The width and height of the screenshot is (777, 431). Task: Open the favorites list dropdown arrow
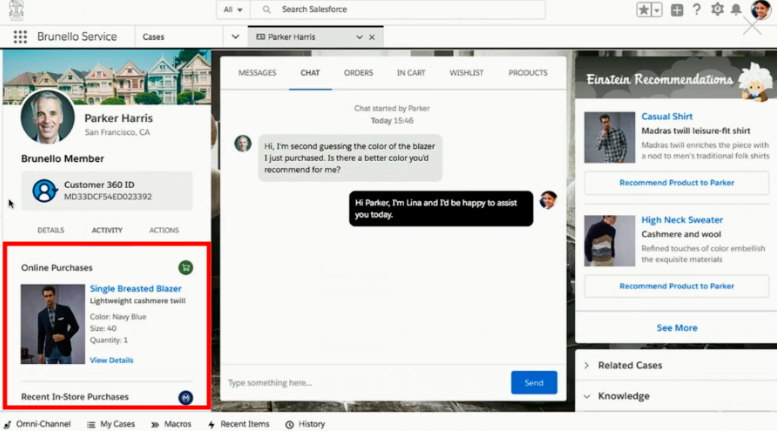(657, 9)
